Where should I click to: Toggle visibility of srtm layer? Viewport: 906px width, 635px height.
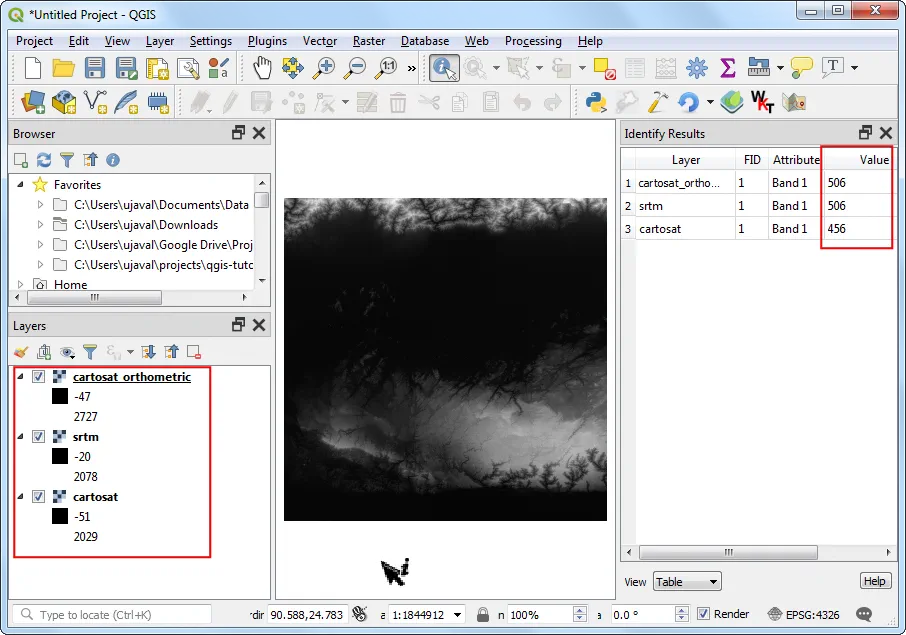tap(38, 436)
